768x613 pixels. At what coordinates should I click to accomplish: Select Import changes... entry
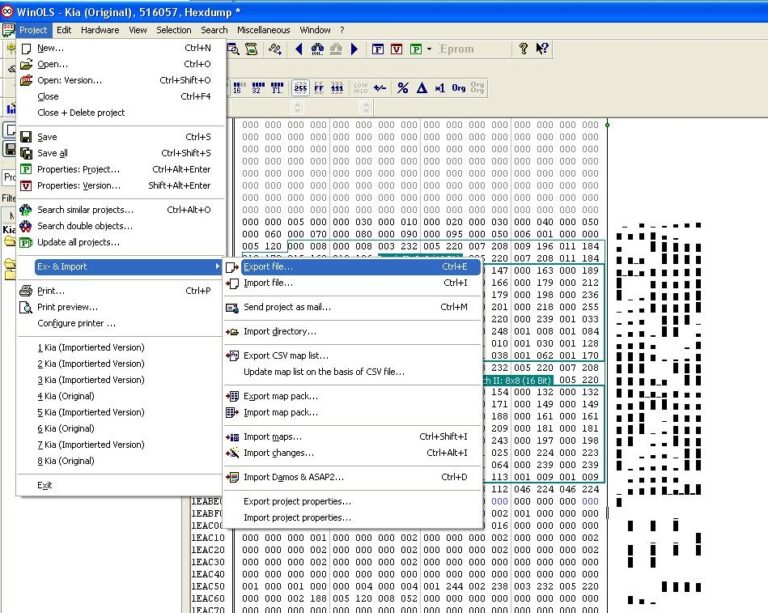[x=353, y=453]
